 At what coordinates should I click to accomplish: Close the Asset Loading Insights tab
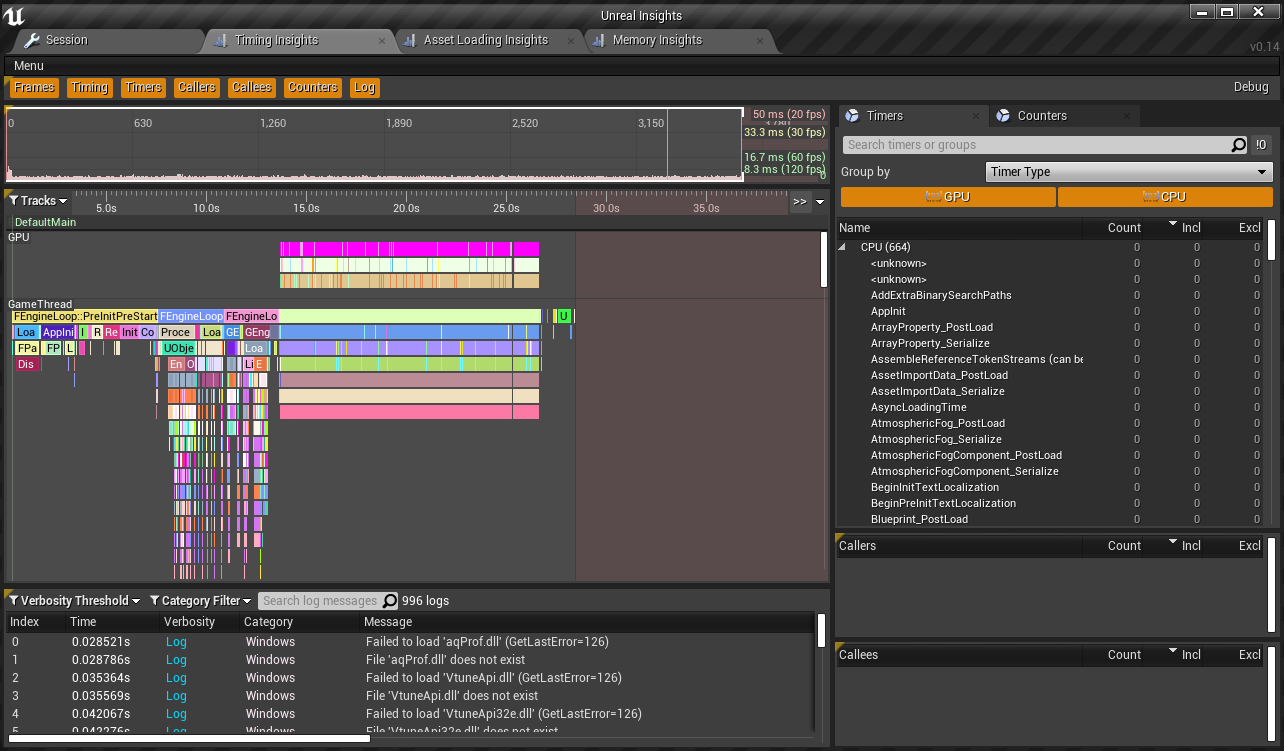tap(571, 41)
